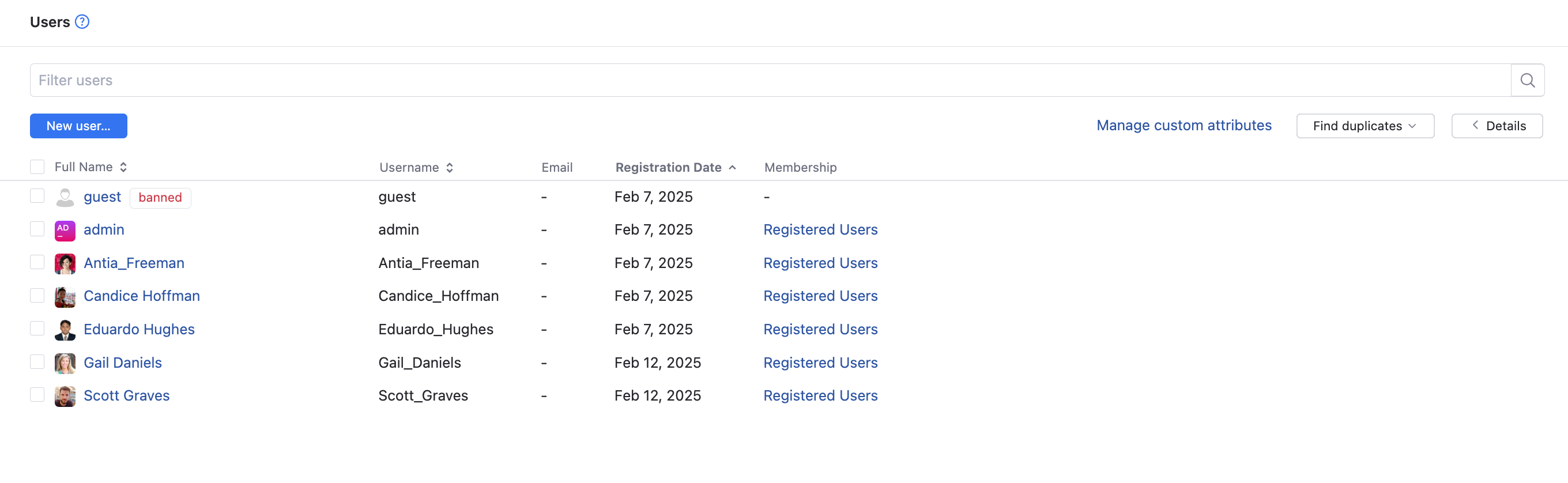Click Eduardo Hughes's avatar picture
The height and width of the screenshot is (483, 1568).
(x=65, y=330)
